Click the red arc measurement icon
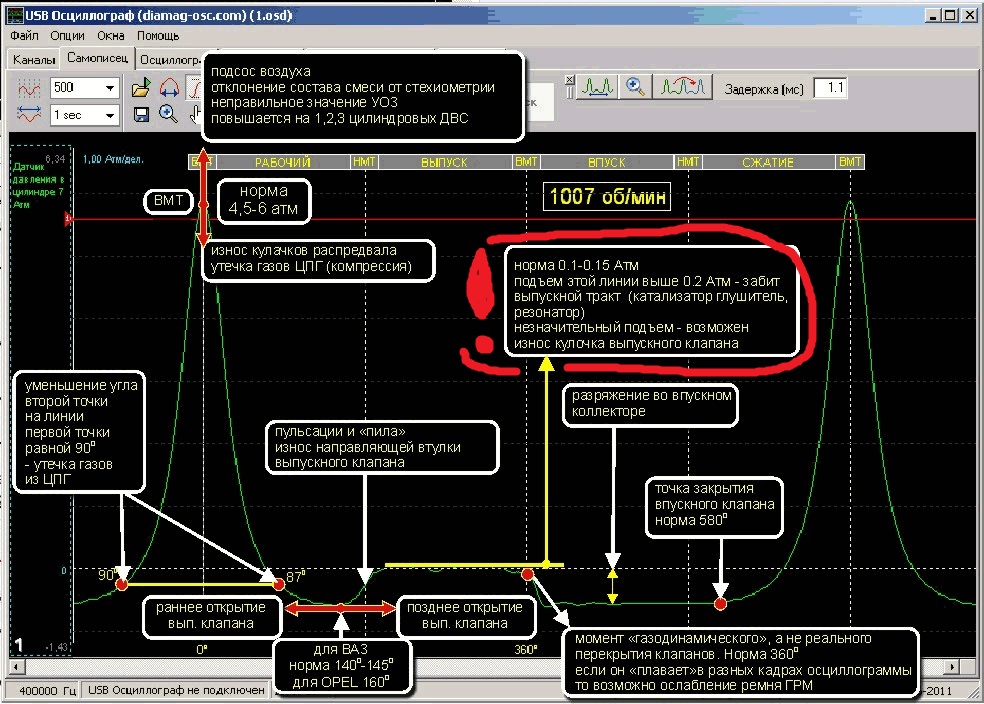 168,87
